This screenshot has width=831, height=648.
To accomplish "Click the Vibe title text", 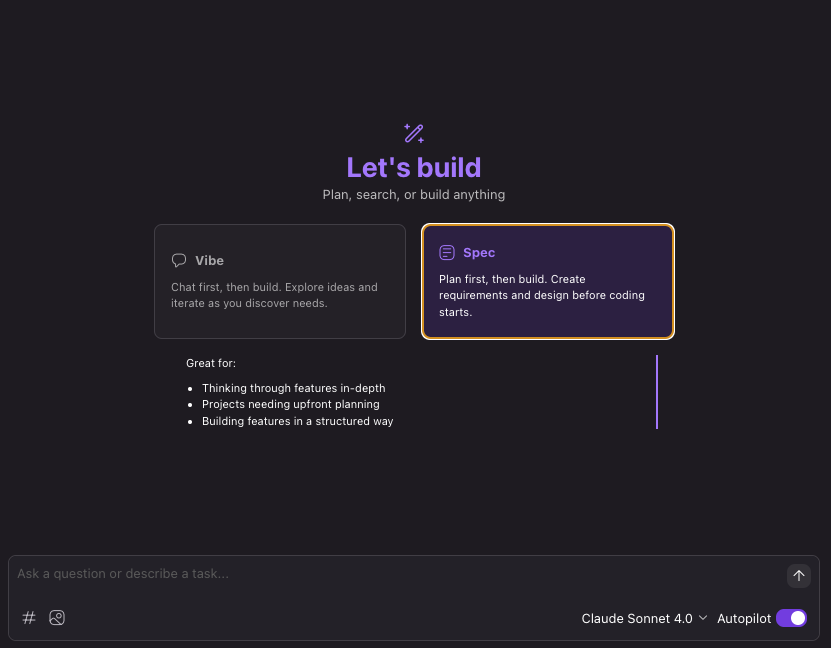I will click(209, 260).
